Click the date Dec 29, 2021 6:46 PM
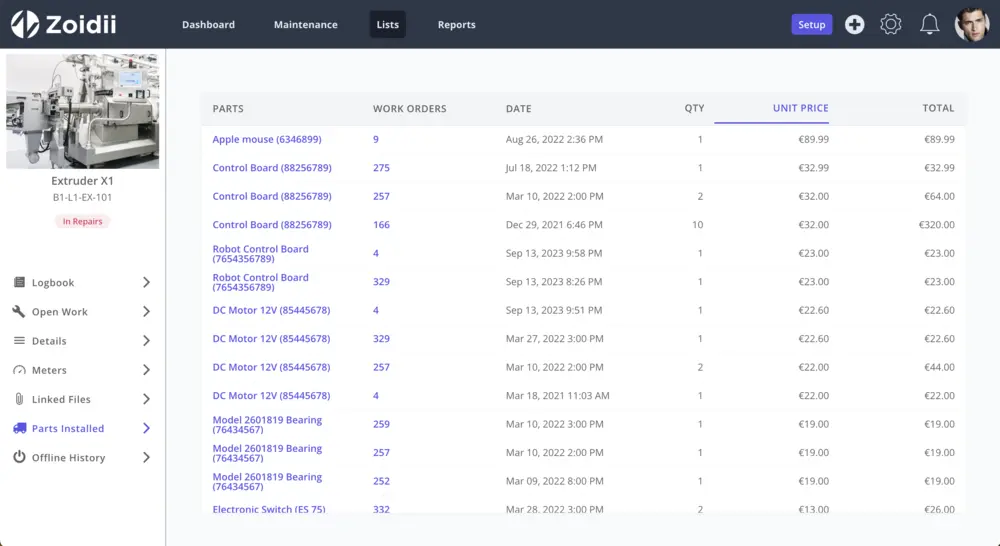The width and height of the screenshot is (1000, 546). point(554,225)
